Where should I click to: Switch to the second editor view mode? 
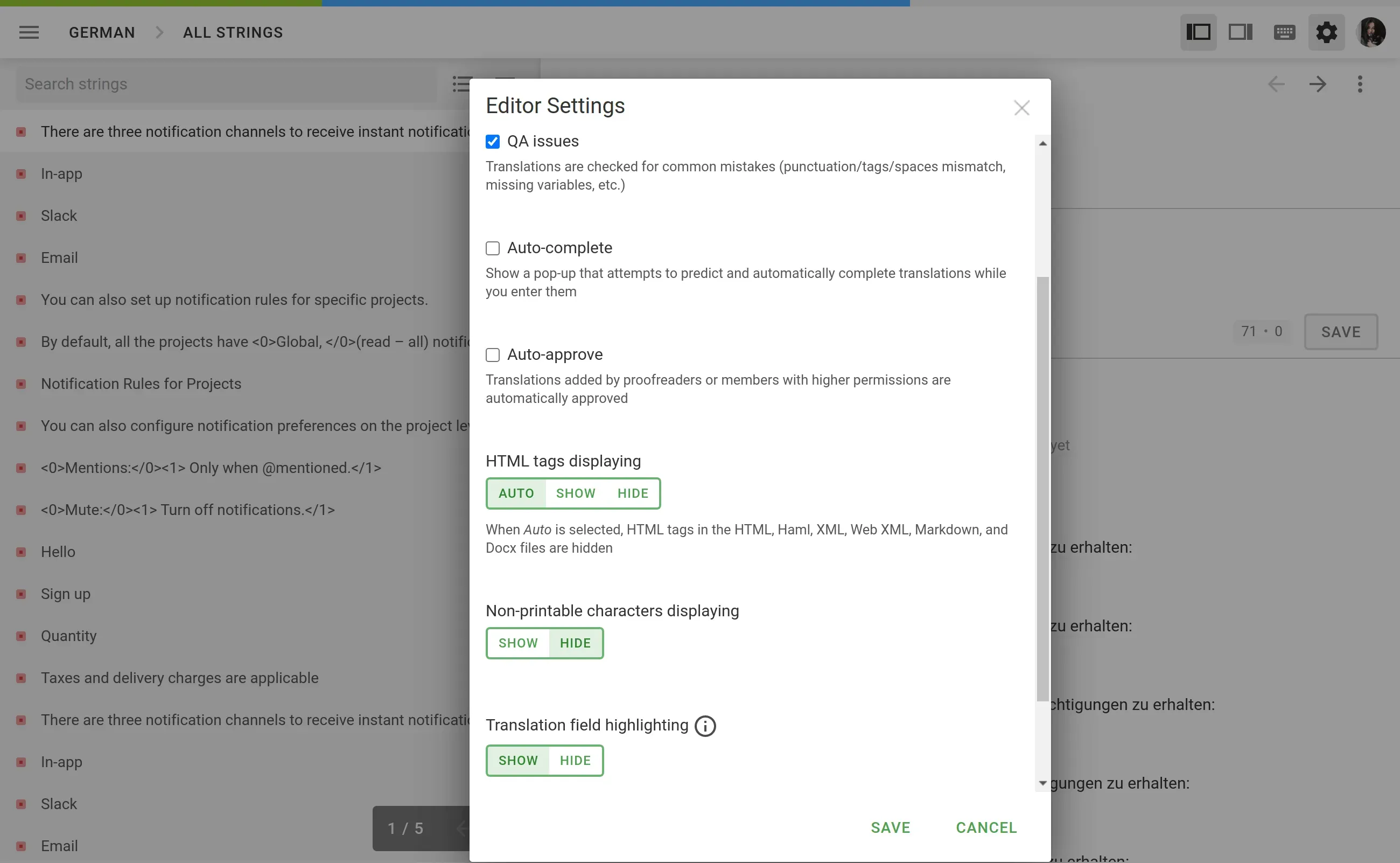[1241, 32]
